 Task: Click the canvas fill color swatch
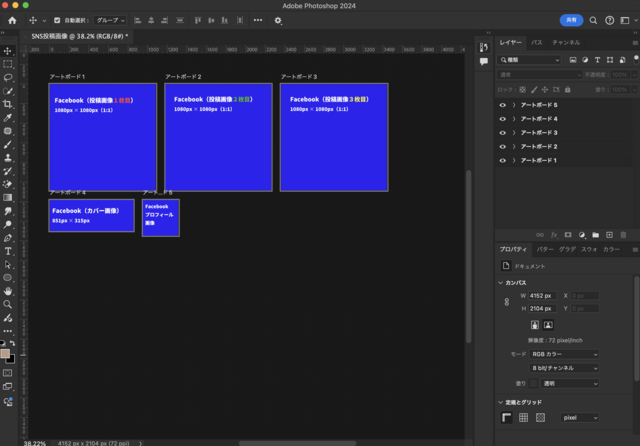tap(533, 384)
